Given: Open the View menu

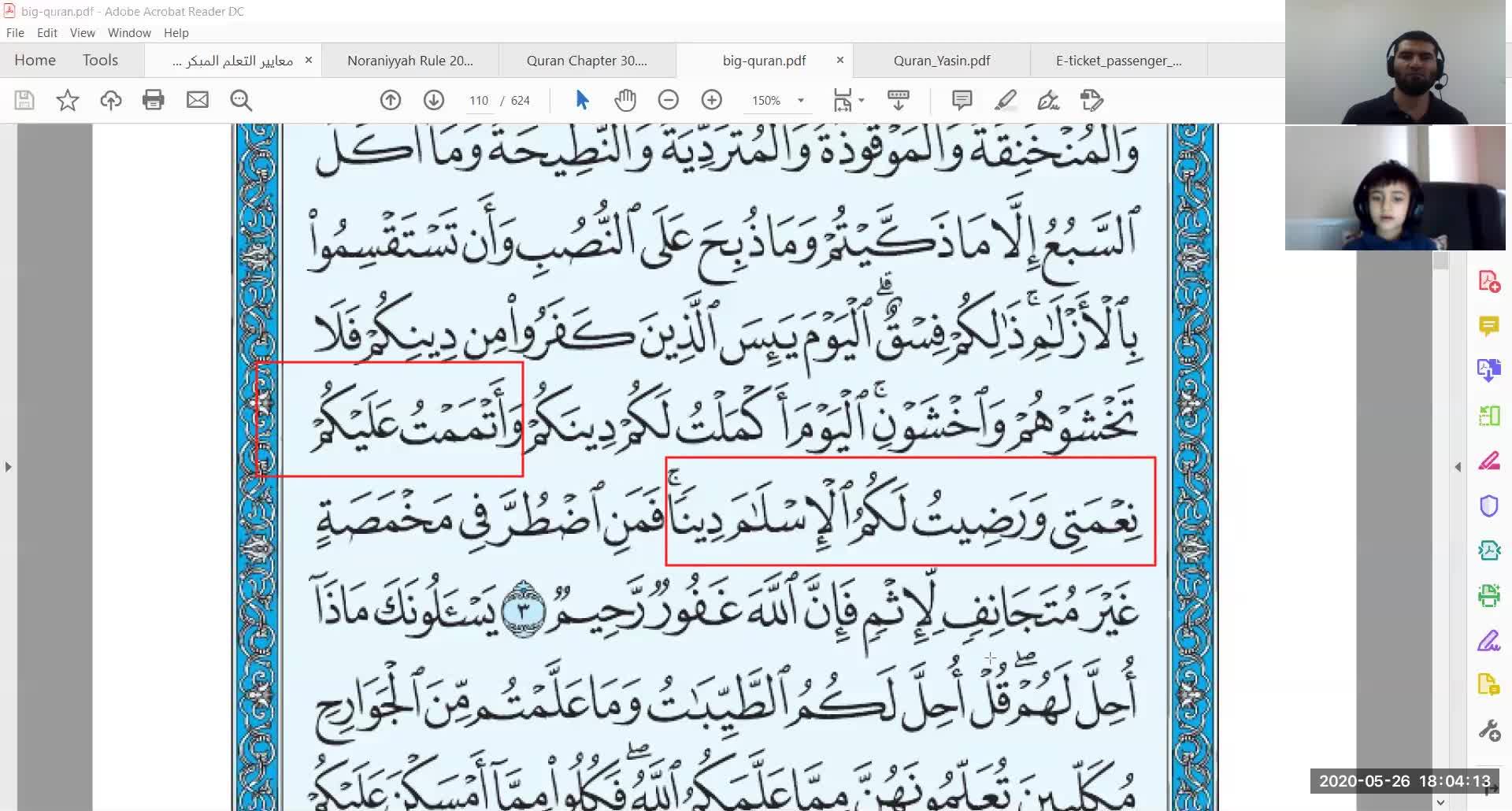Looking at the screenshot, I should pyautogui.click(x=82, y=33).
